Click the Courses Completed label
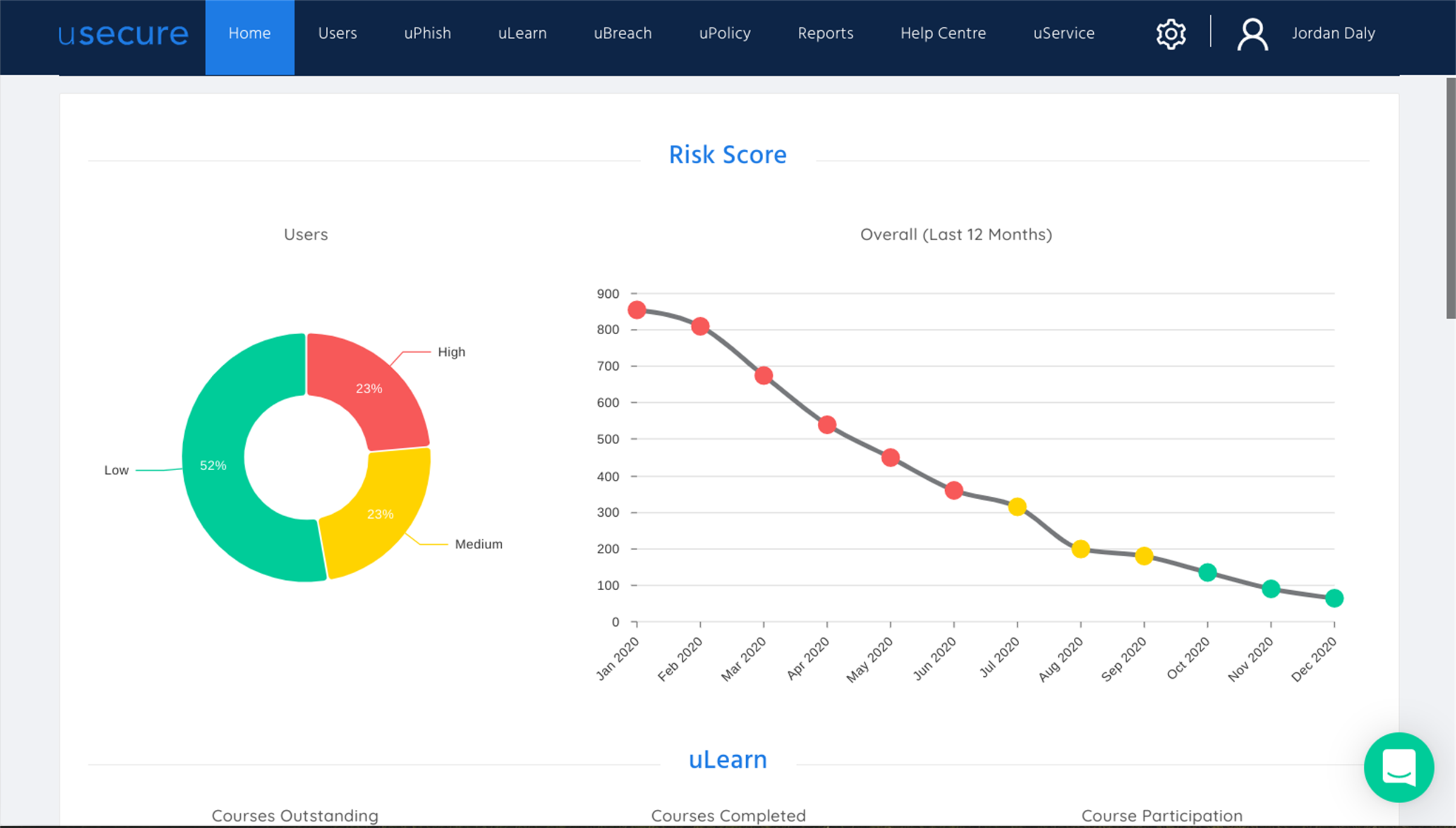Image resolution: width=1456 pixels, height=828 pixels. pyautogui.click(x=728, y=816)
